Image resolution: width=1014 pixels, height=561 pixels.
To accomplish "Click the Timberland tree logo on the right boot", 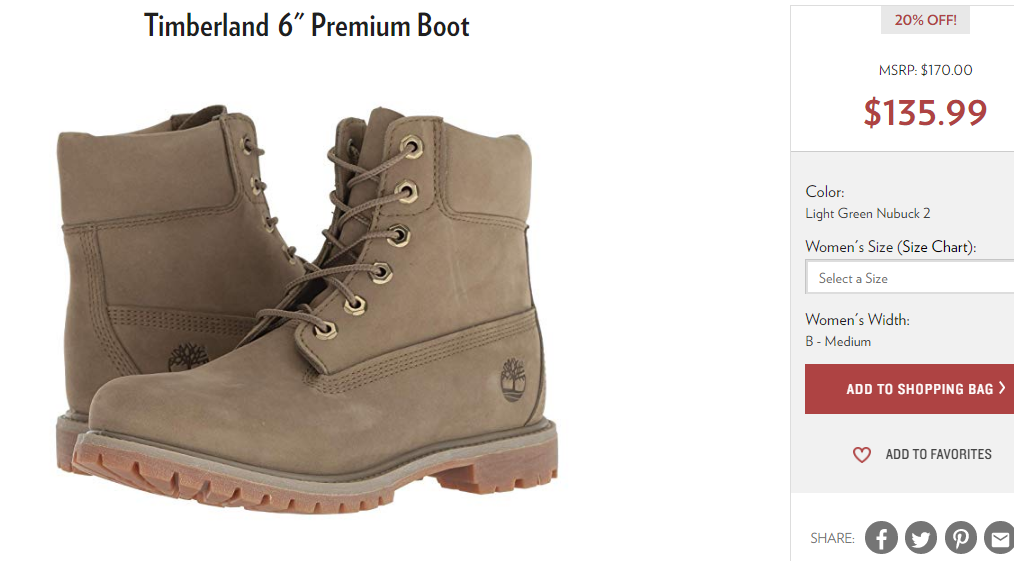I will pyautogui.click(x=513, y=380).
